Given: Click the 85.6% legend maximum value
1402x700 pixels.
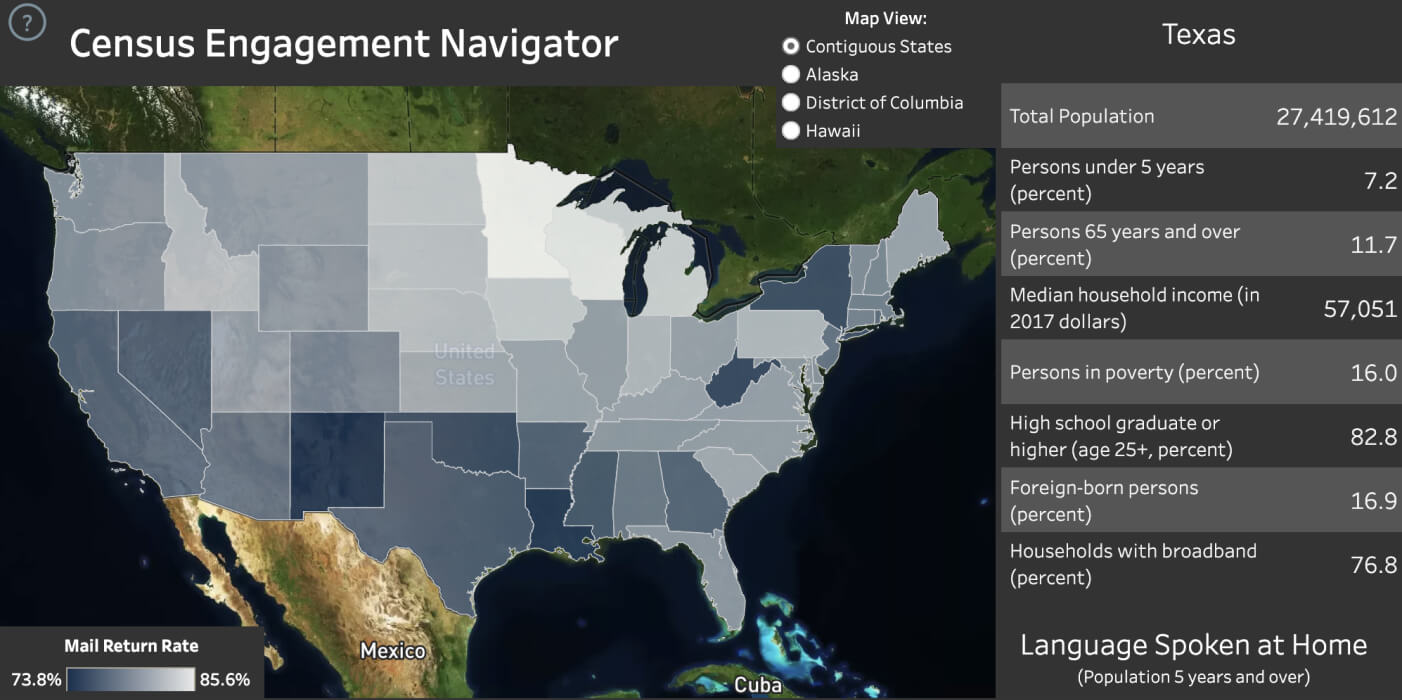Looking at the screenshot, I should tap(224, 680).
